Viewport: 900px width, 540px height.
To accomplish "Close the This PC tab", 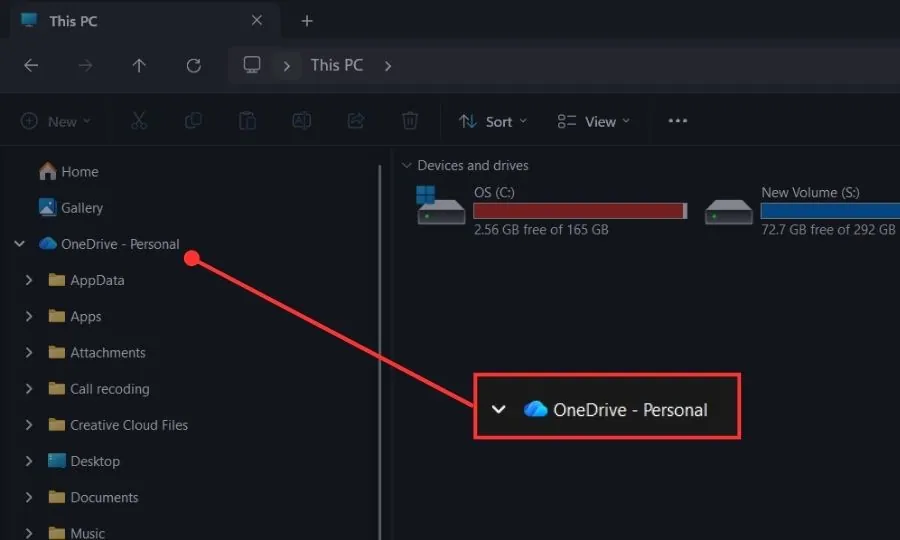I will coord(257,21).
